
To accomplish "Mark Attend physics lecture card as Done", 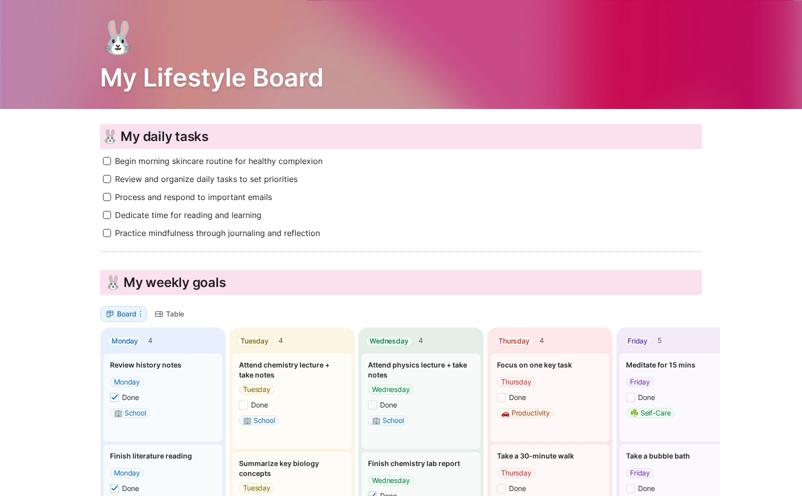I will tap(372, 405).
